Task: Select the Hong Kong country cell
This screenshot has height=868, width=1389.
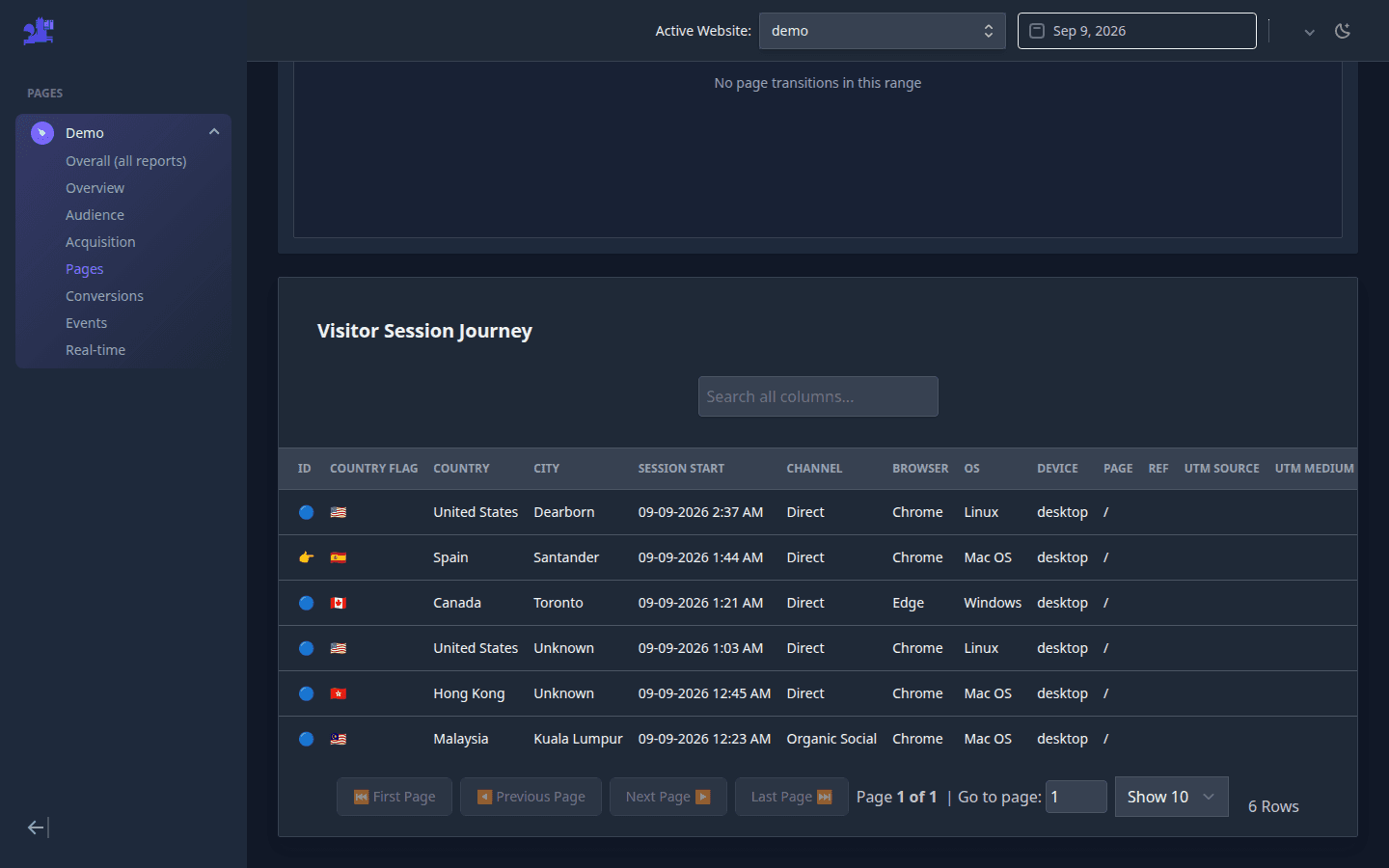Action: [x=469, y=693]
